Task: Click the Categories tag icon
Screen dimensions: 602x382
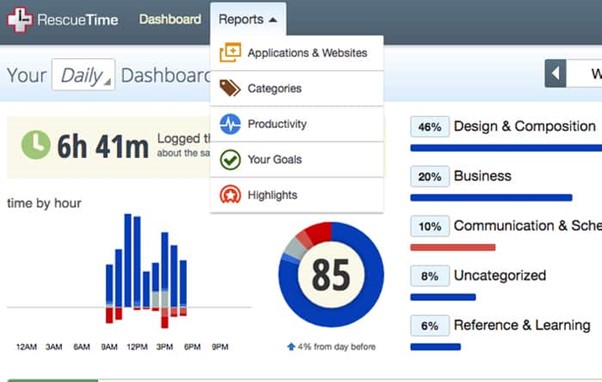Action: click(230, 88)
